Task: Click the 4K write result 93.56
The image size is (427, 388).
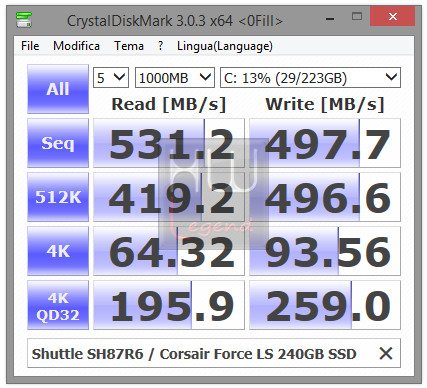Action: [x=325, y=251]
